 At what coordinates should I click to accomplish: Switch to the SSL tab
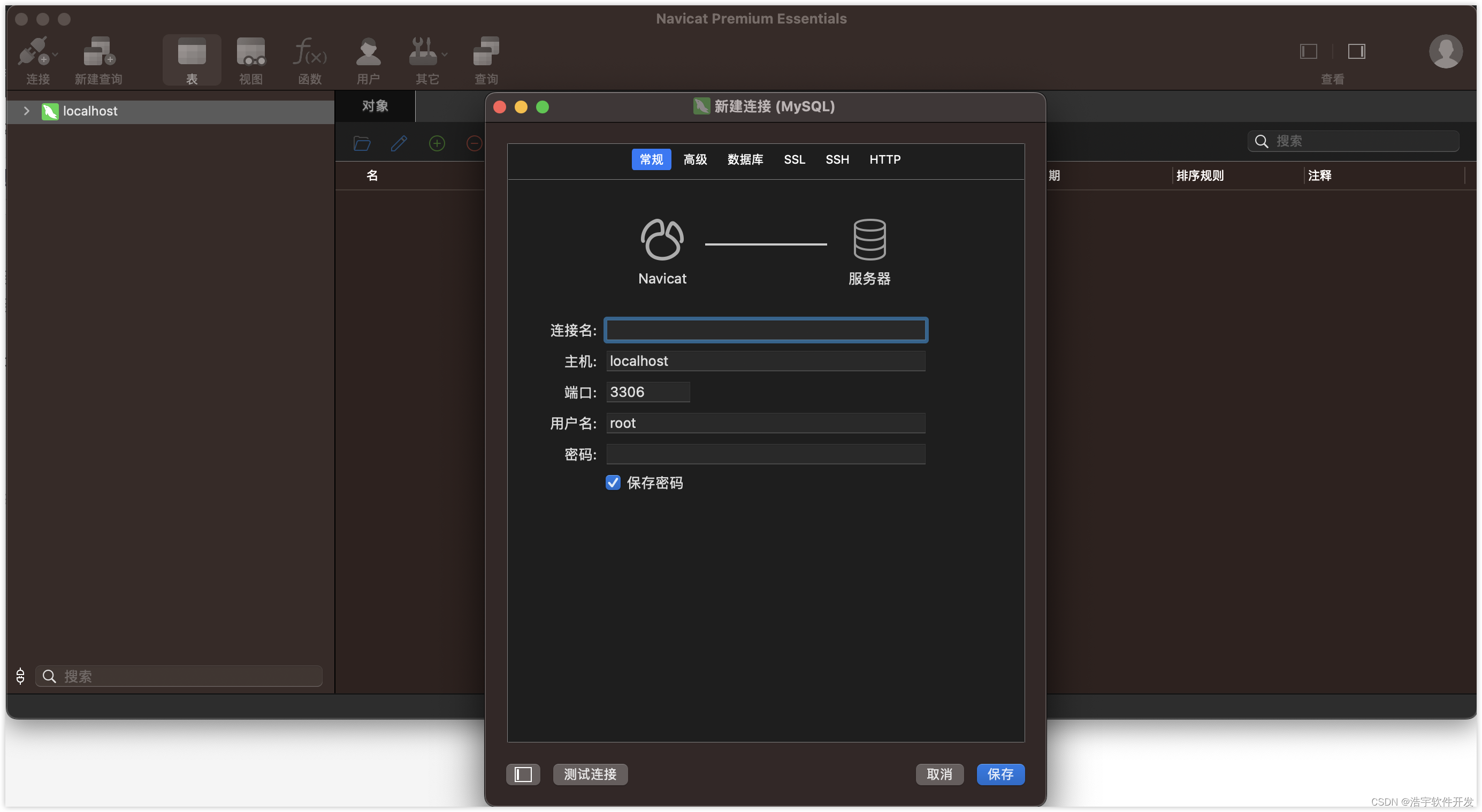(794, 159)
